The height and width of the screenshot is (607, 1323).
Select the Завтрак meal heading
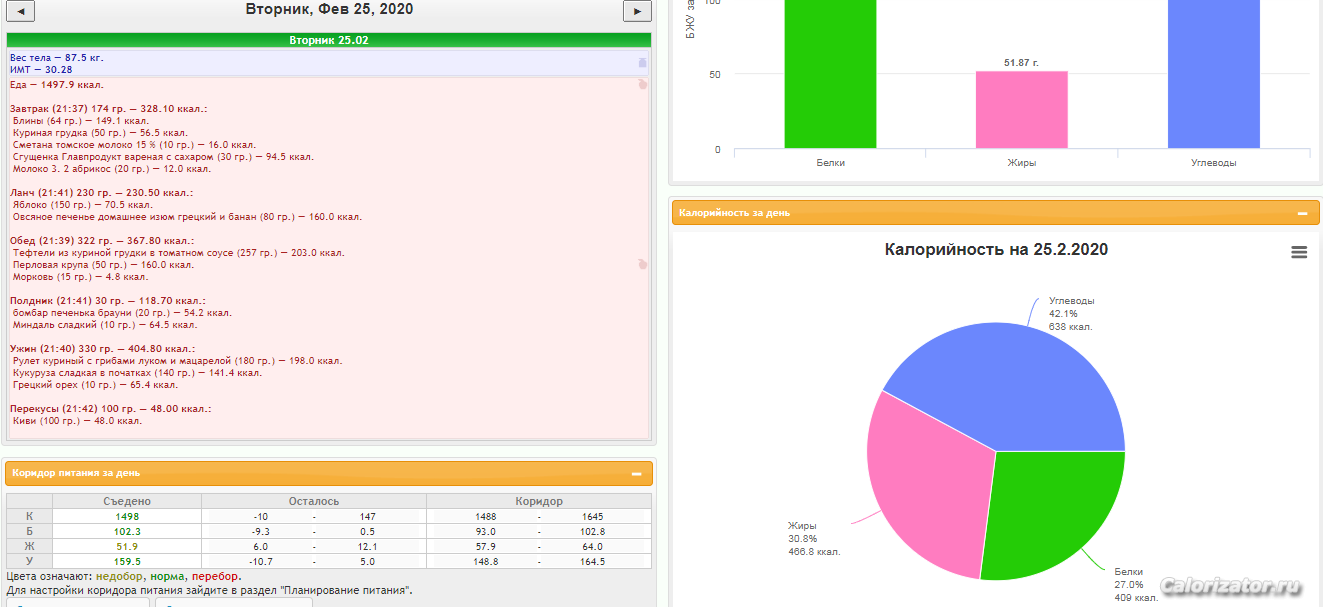pyautogui.click(x=108, y=108)
